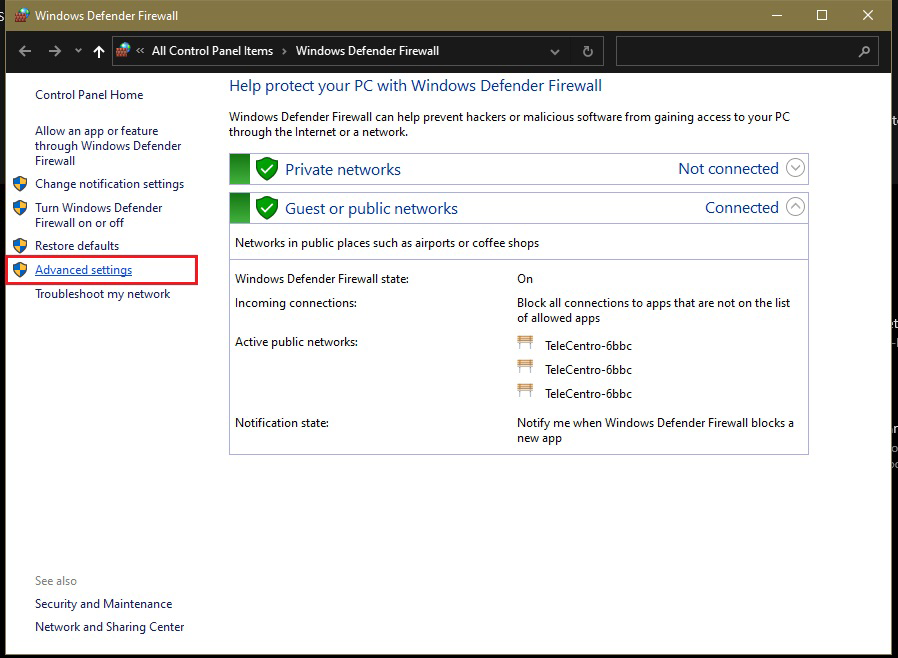Image resolution: width=898 pixels, height=658 pixels.
Task: Click shield icon beside Advanced settings
Action: coord(20,270)
